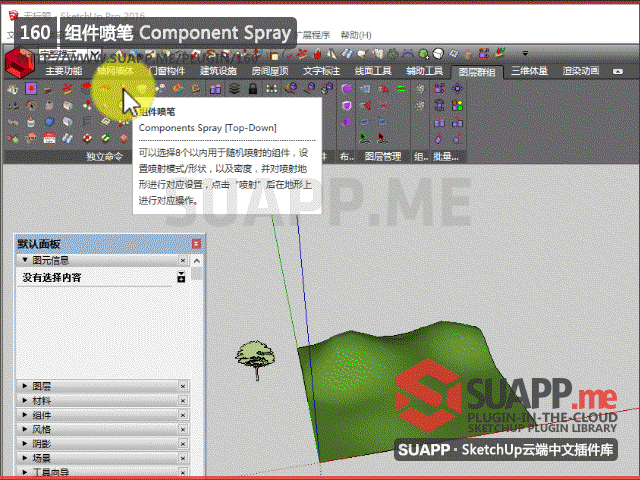Click the red SUAPP logo button
Image resolution: width=640 pixels, height=480 pixels.
[x=20, y=63]
